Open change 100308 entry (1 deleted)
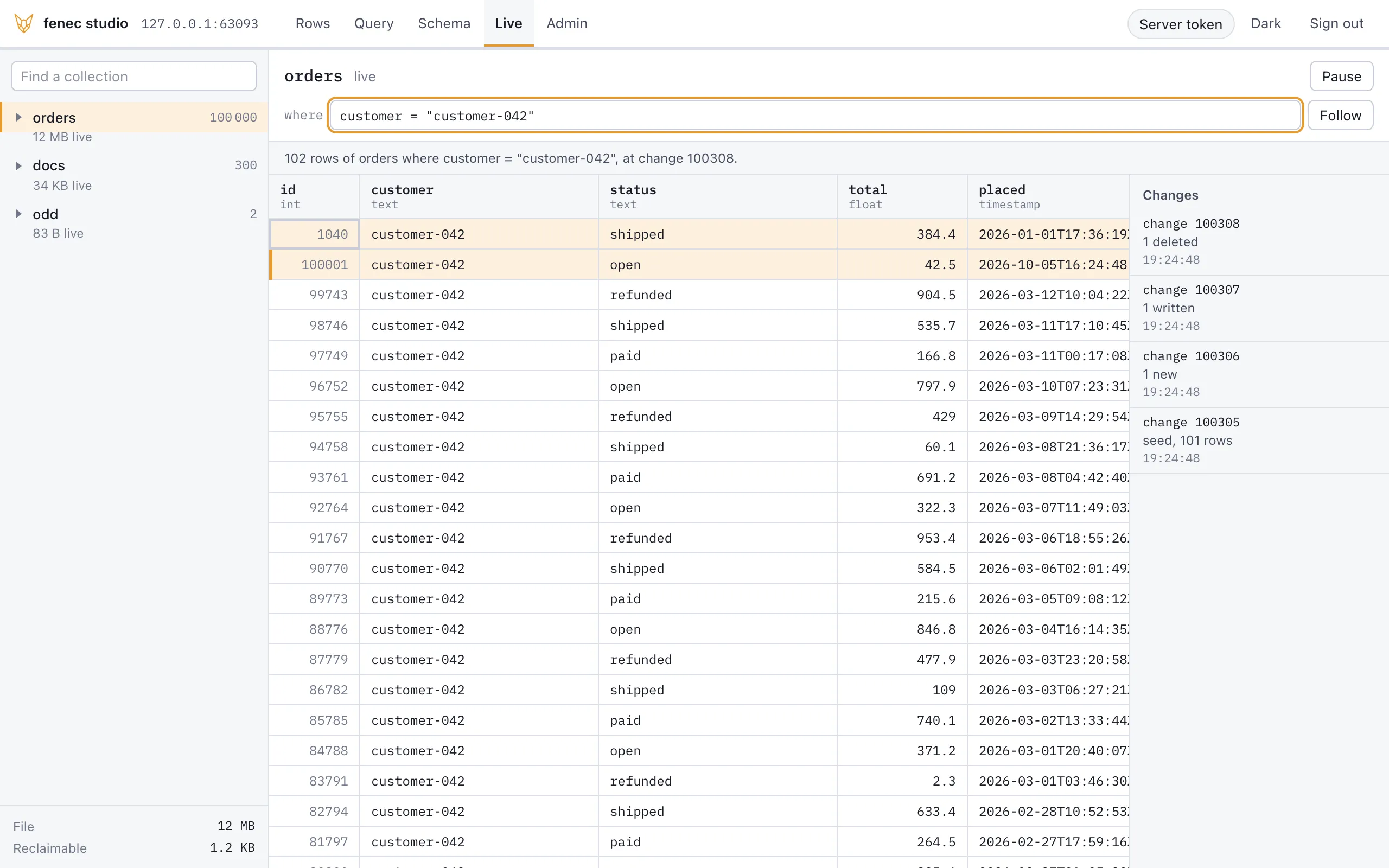The width and height of the screenshot is (1389, 868). point(1259,242)
